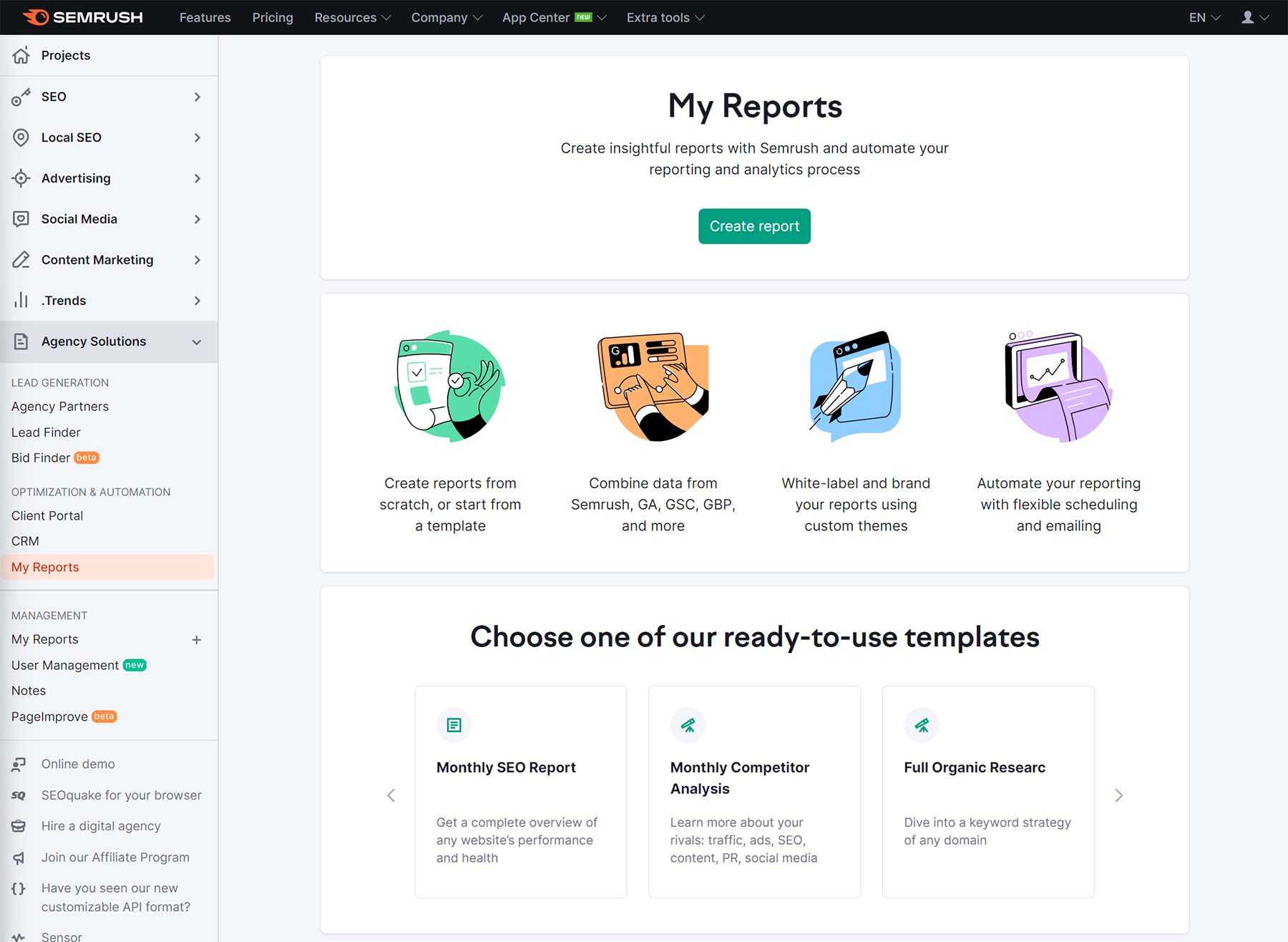Collapse the Agency Solutions section

tap(197, 341)
